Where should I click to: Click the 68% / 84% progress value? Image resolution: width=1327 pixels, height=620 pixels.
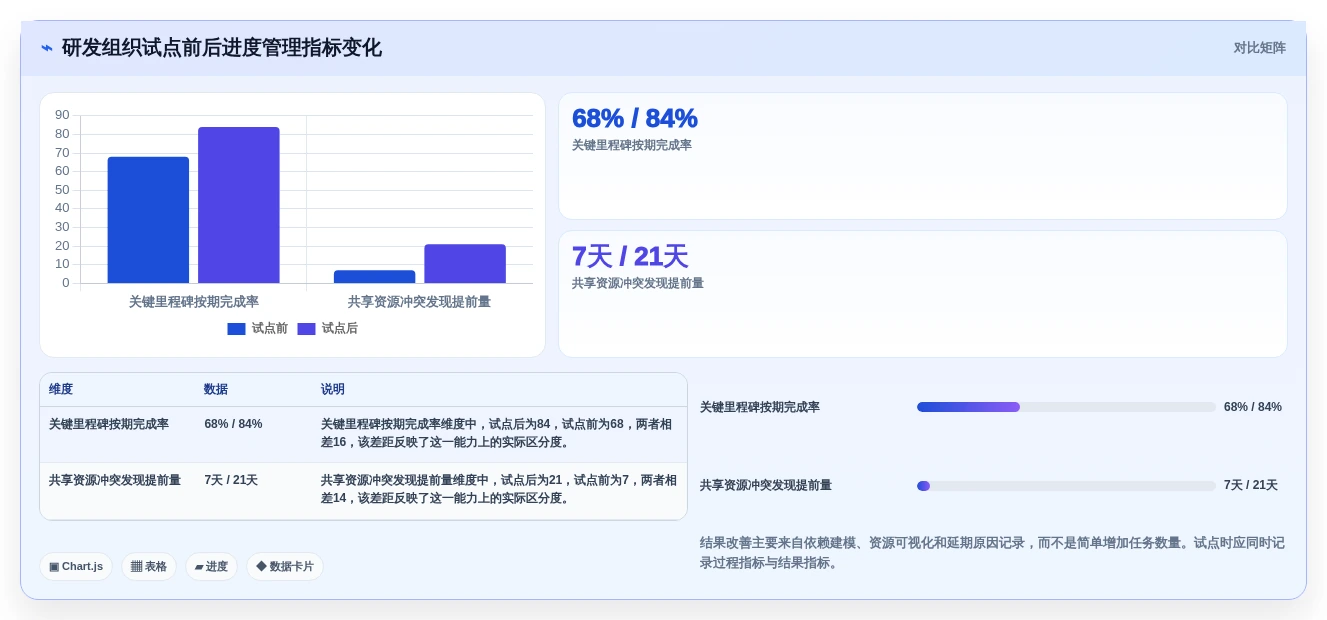pos(1253,407)
